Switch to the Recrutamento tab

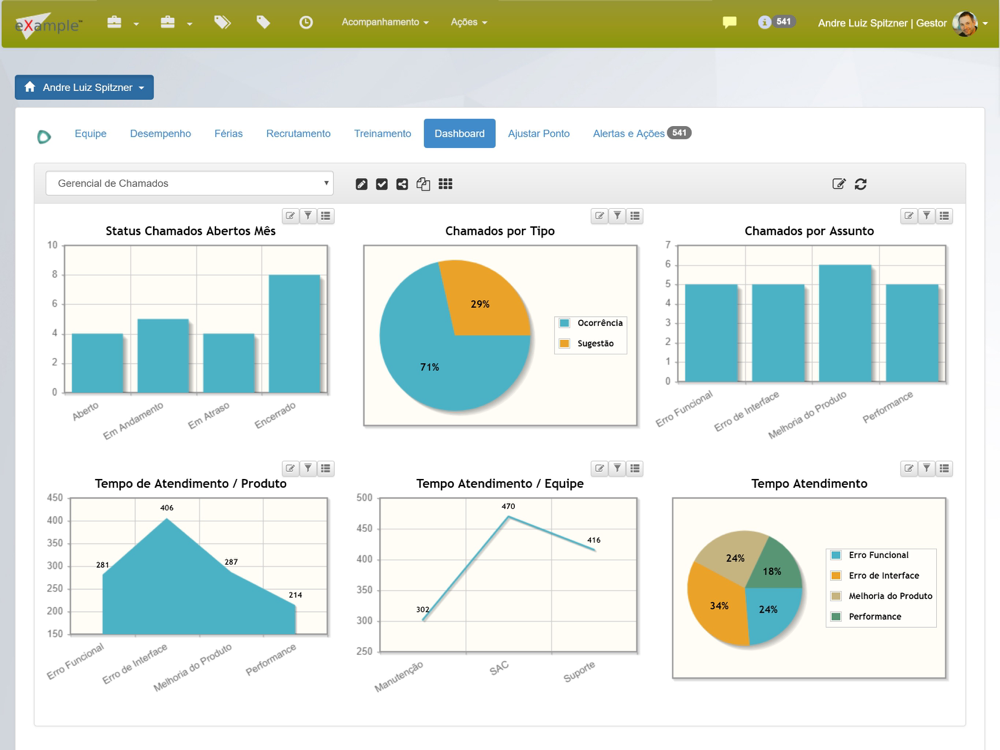(x=298, y=133)
